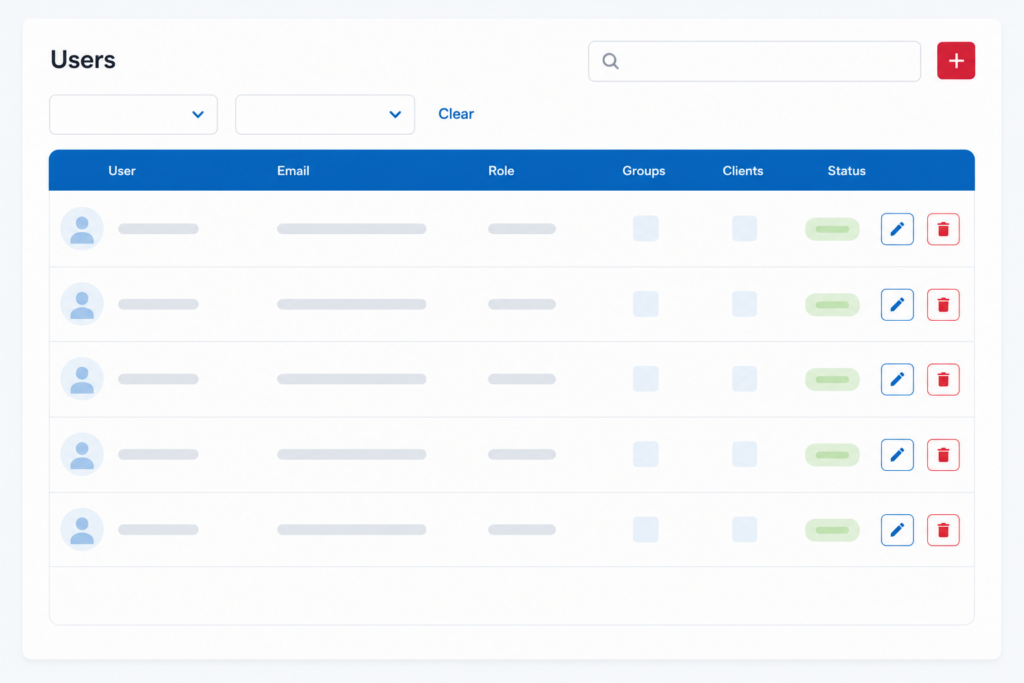
Task: Click the red plus add user button
Action: point(955,61)
